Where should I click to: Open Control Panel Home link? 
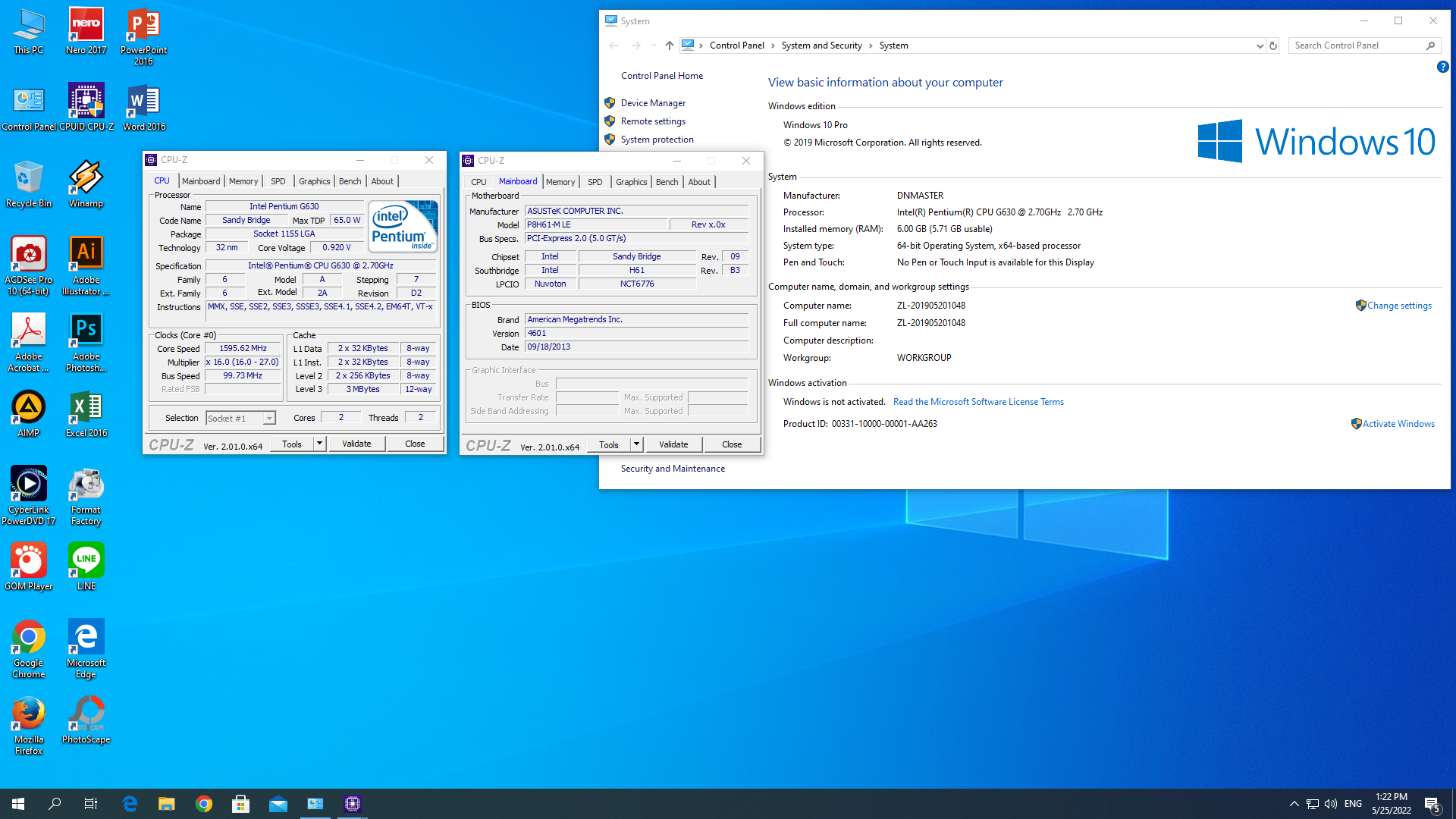662,76
